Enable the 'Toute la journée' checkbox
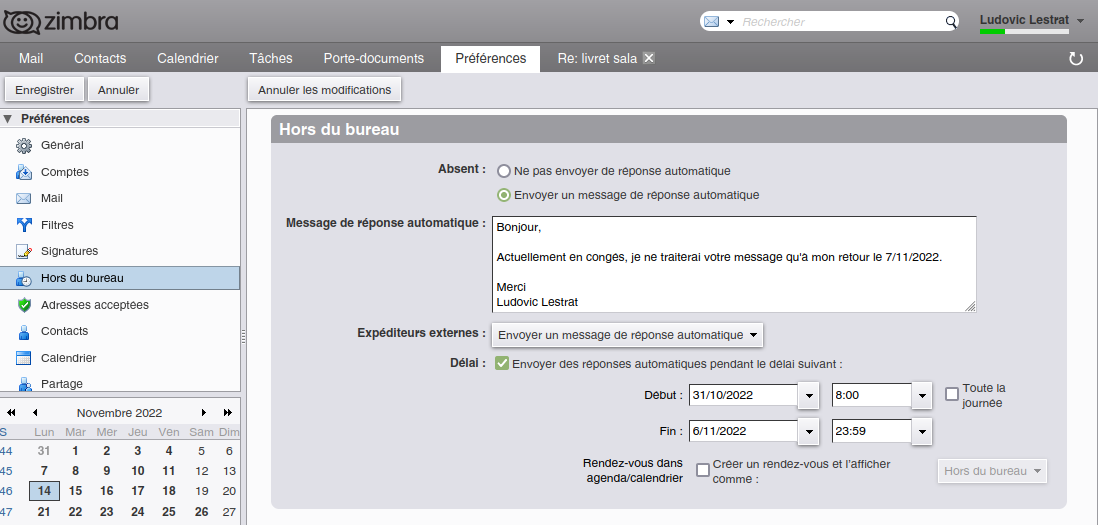 [x=952, y=394]
